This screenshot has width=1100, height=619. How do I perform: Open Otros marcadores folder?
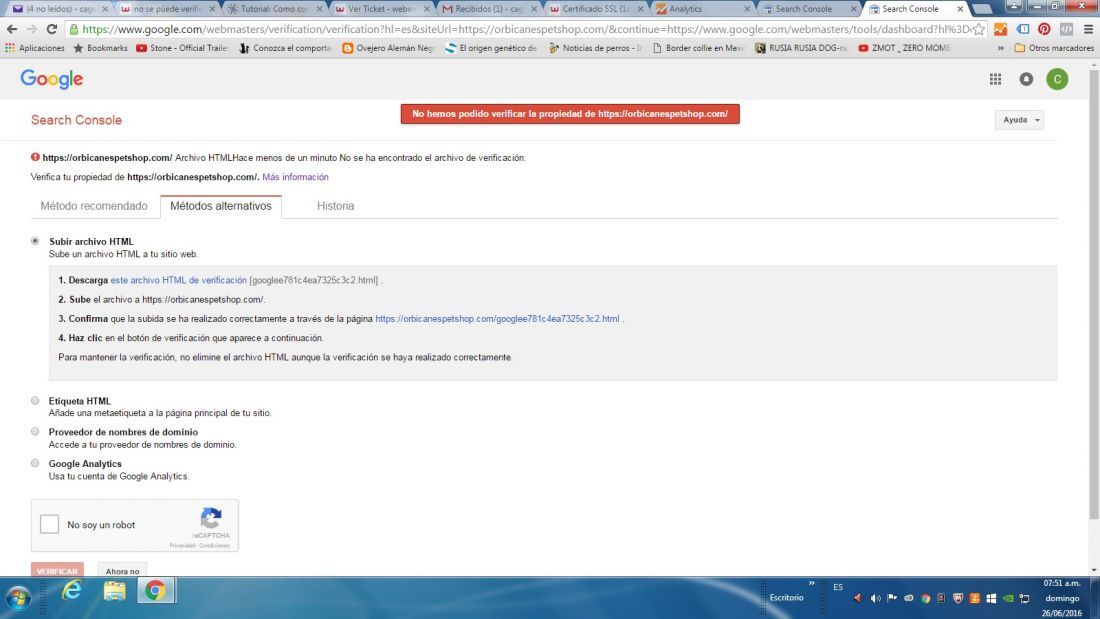pyautogui.click(x=1054, y=48)
